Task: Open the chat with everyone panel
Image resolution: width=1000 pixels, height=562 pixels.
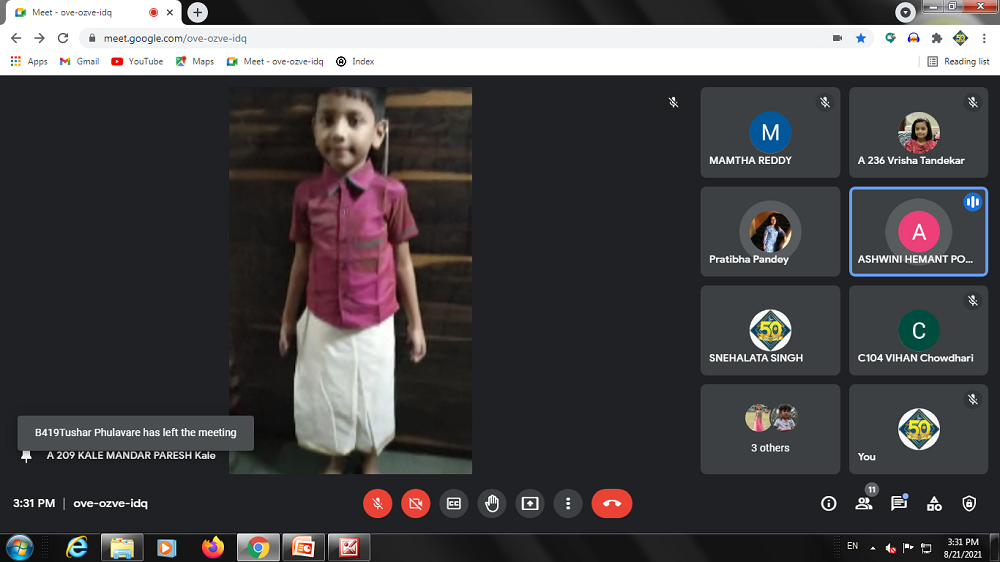Action: [898, 503]
